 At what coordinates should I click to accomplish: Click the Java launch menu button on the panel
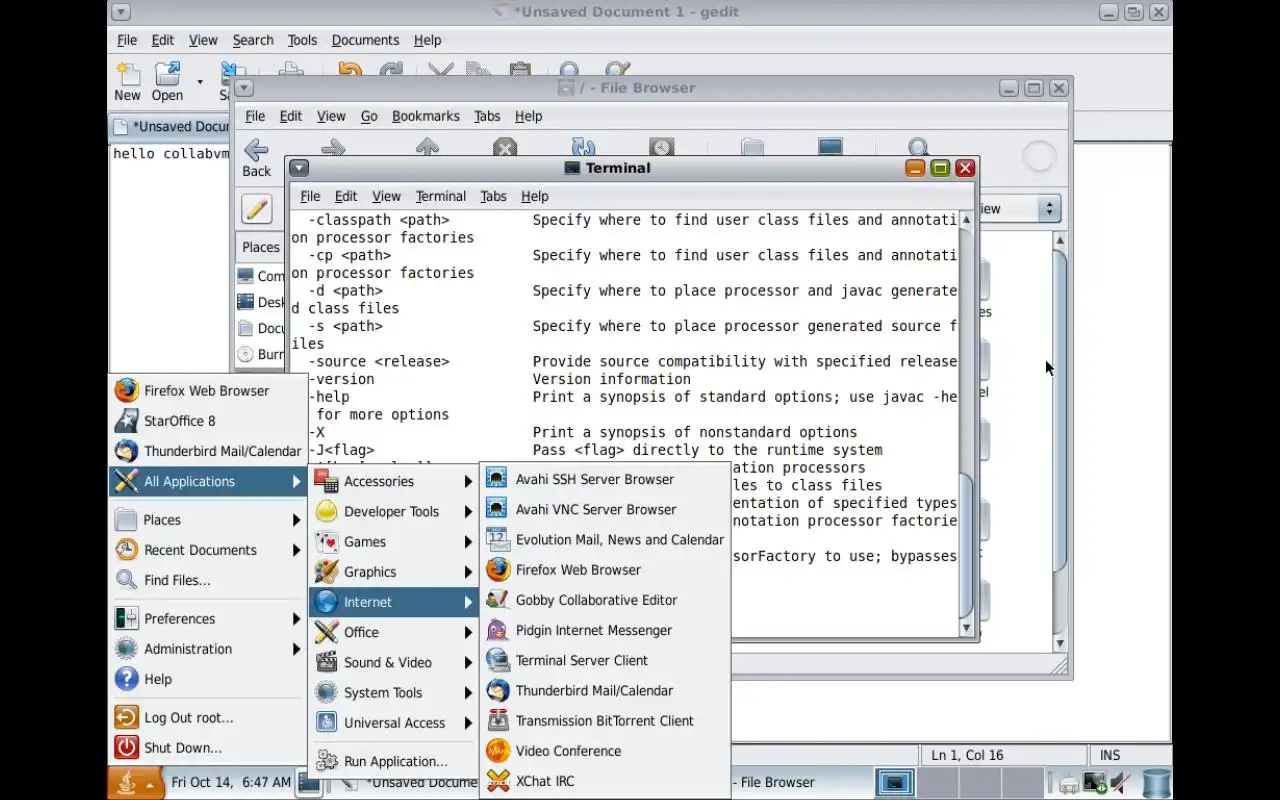[135, 783]
